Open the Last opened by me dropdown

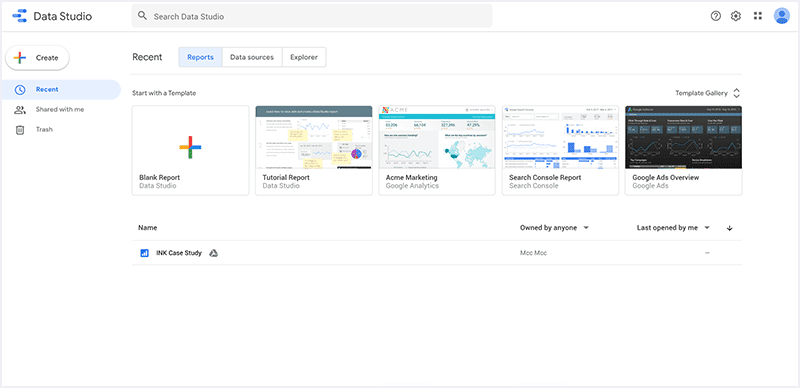coord(673,228)
